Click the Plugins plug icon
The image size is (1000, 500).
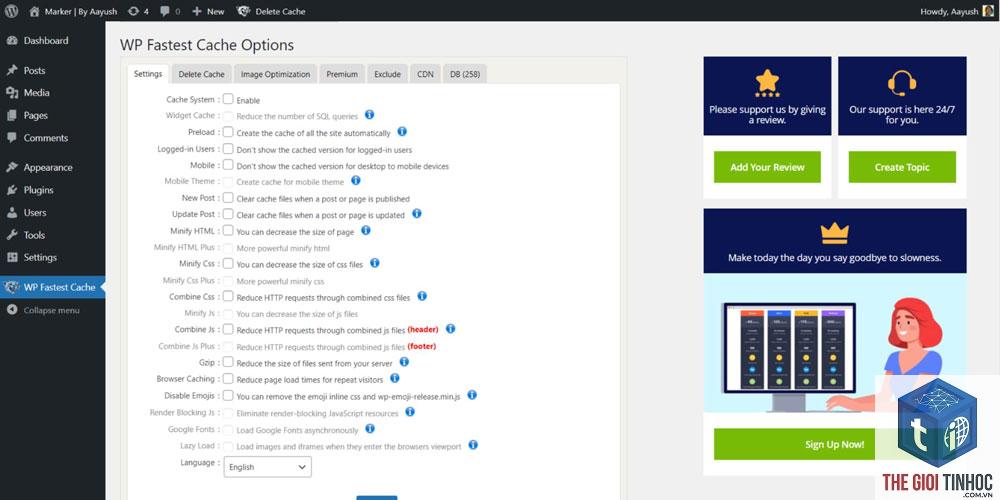pyautogui.click(x=11, y=190)
